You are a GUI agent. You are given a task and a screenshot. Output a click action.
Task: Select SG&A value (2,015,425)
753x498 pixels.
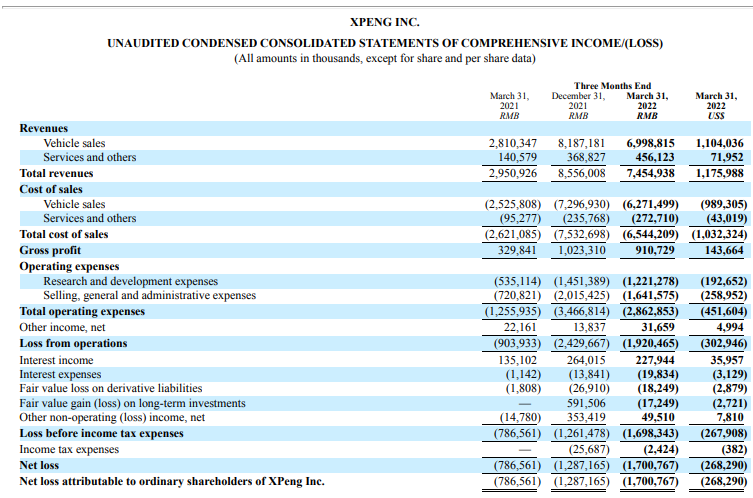click(x=582, y=295)
